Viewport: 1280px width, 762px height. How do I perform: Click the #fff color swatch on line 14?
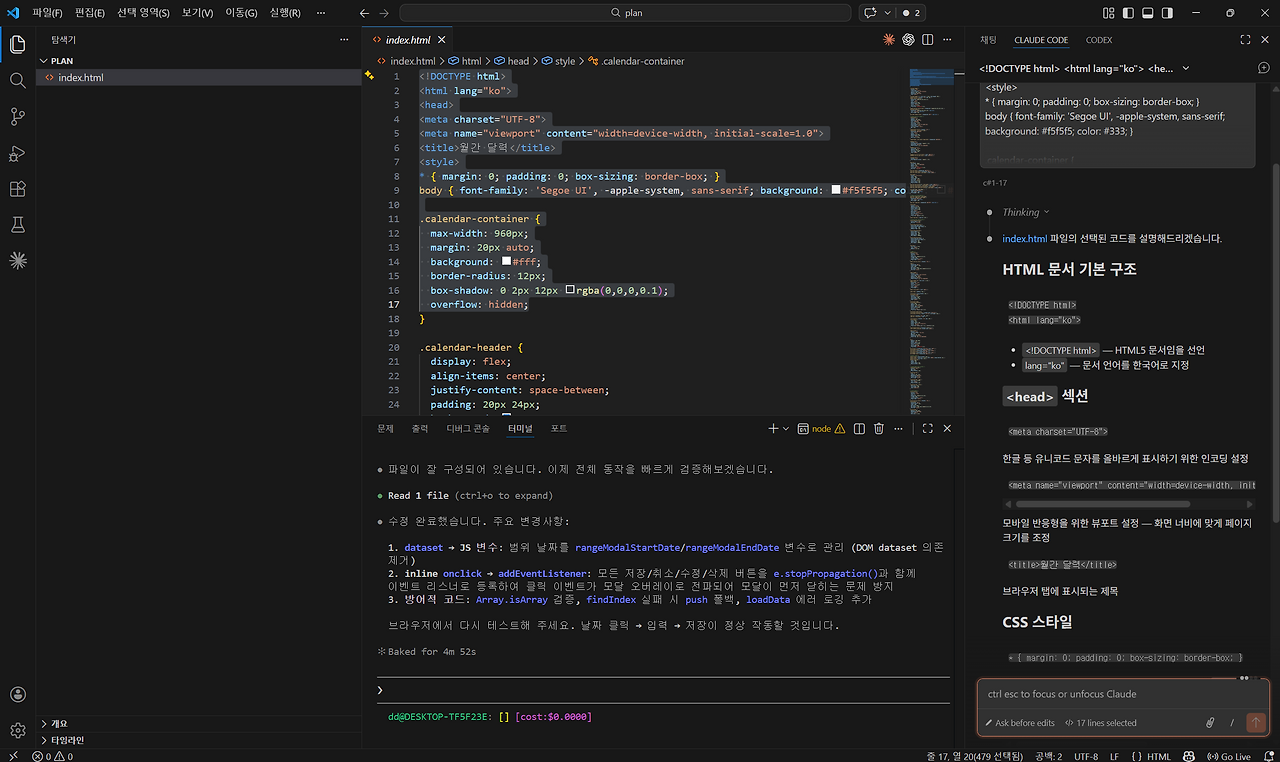pyautogui.click(x=507, y=262)
